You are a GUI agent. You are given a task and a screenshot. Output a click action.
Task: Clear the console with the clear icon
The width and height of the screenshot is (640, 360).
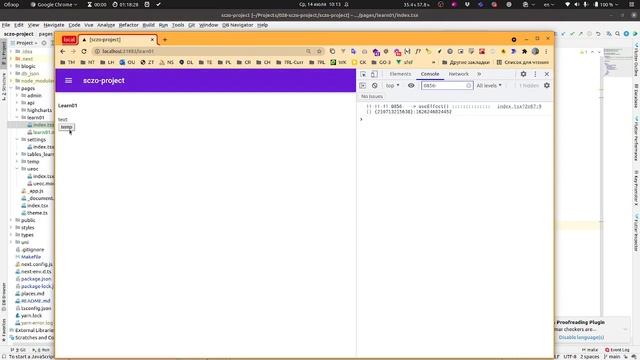click(374, 85)
